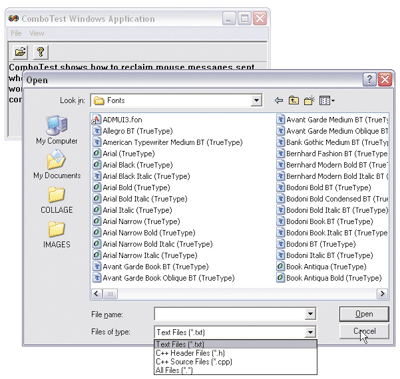
Task: Click the Cancel button
Action: (x=364, y=331)
